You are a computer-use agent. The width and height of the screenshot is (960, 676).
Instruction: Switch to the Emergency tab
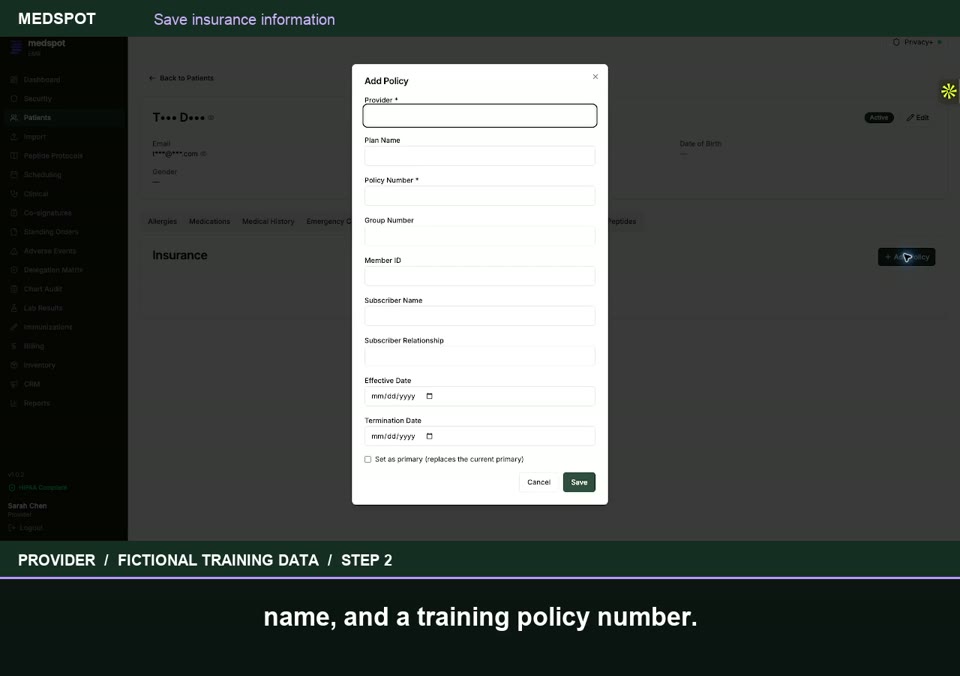329,221
